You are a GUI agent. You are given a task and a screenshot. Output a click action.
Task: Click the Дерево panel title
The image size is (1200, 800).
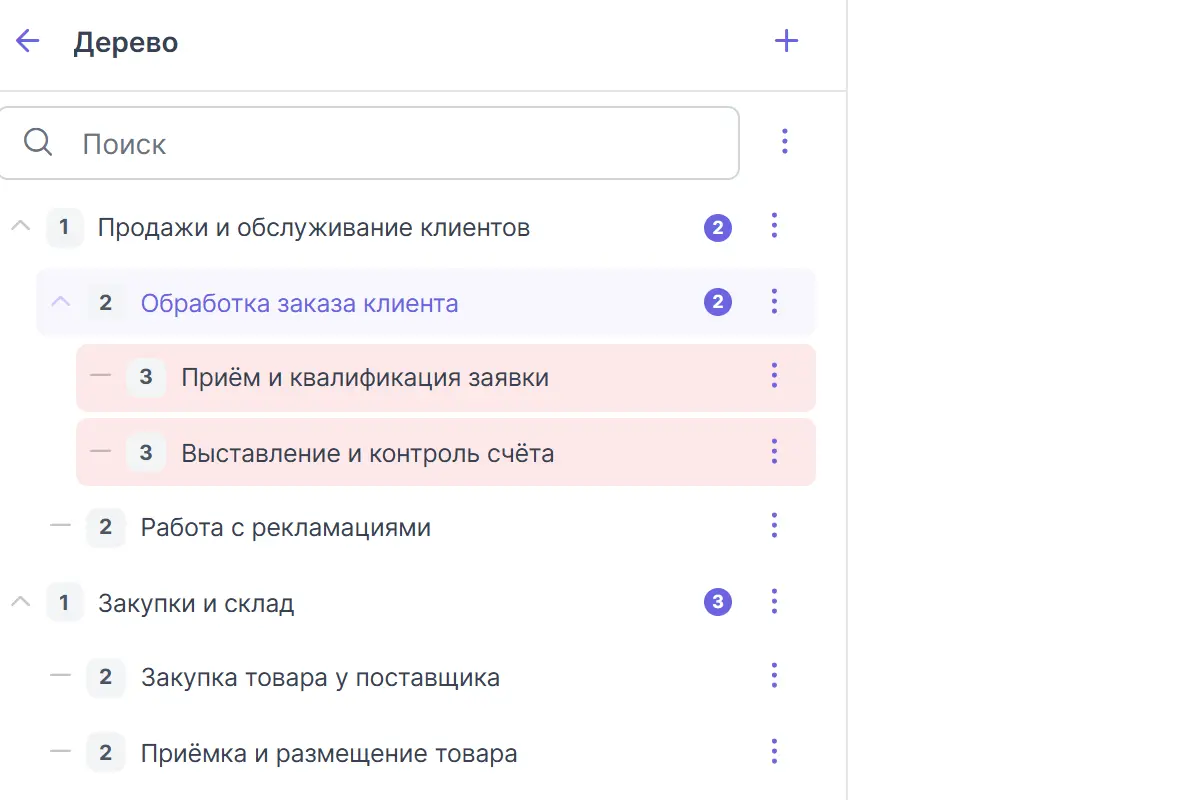click(x=126, y=43)
